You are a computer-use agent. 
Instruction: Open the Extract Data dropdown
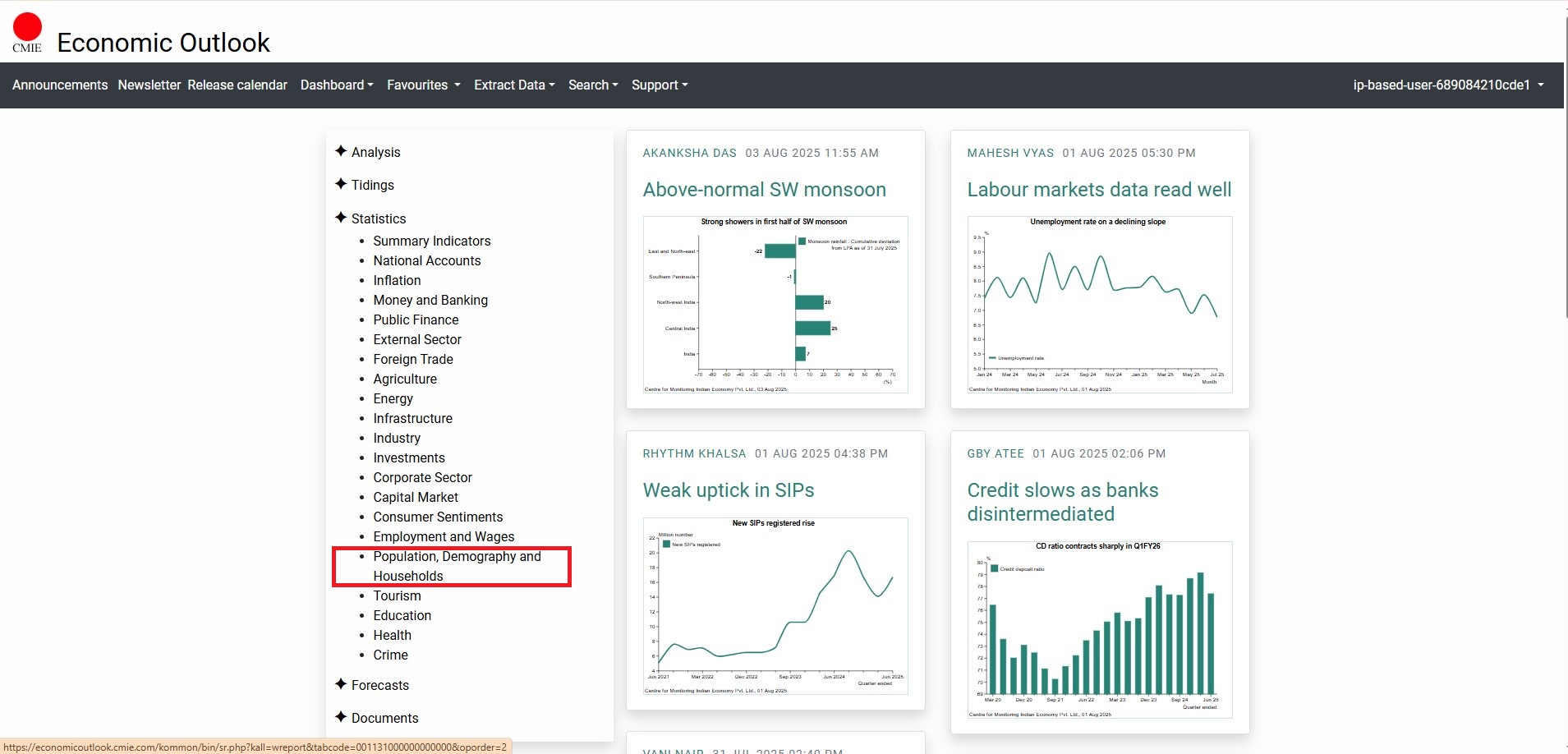(514, 85)
